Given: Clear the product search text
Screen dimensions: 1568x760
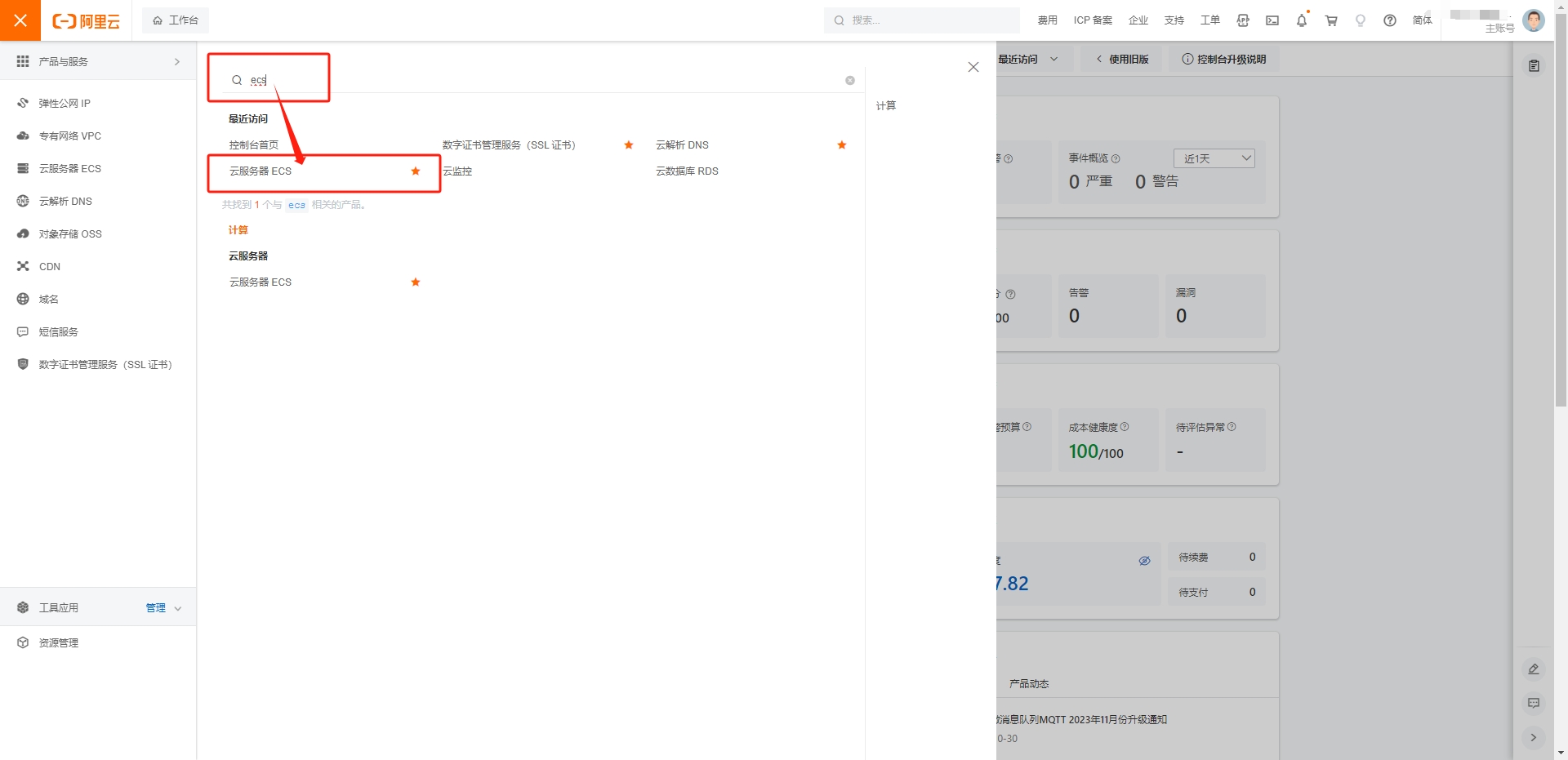Looking at the screenshot, I should coord(850,80).
